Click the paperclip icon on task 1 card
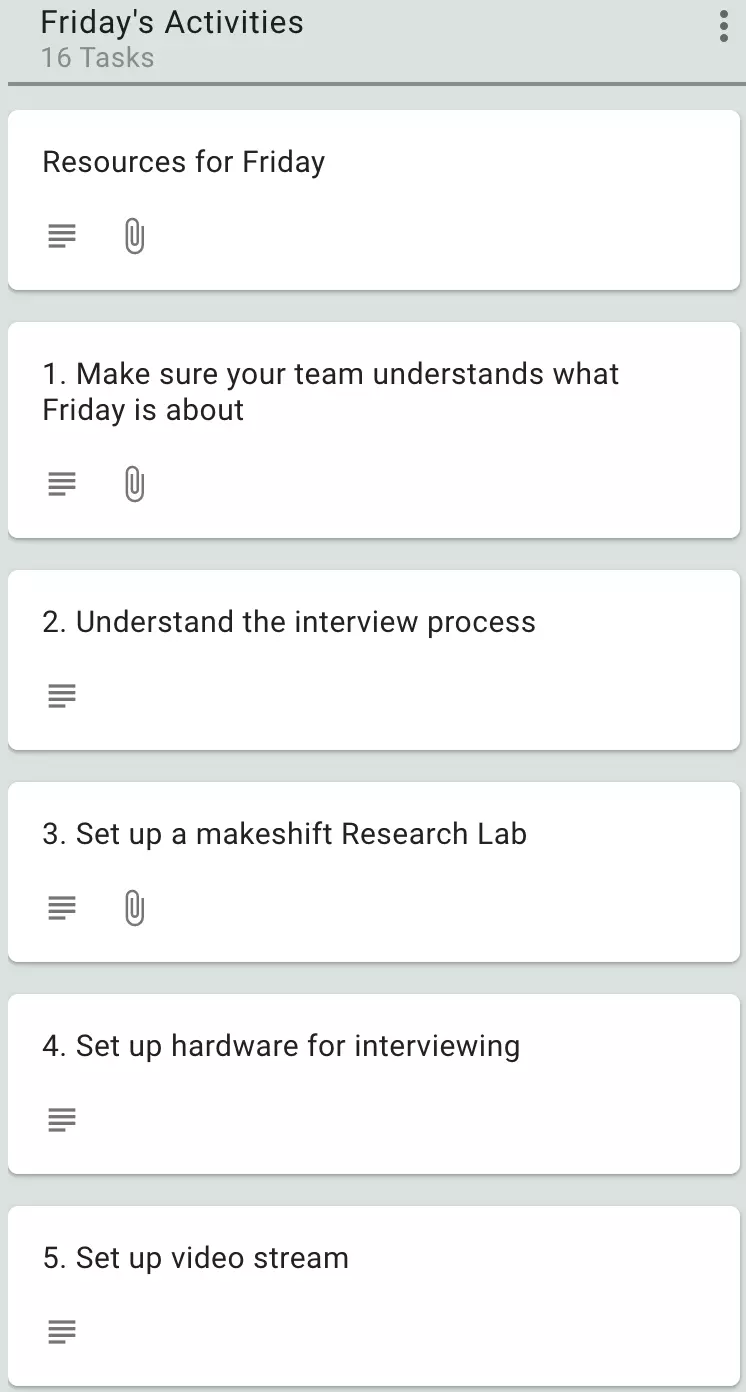This screenshot has width=746, height=1392. [x=134, y=485]
